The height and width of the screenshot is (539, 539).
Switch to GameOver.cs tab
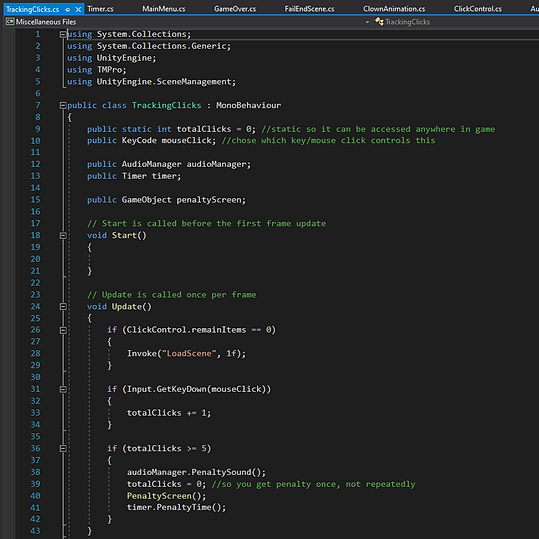(x=235, y=9)
